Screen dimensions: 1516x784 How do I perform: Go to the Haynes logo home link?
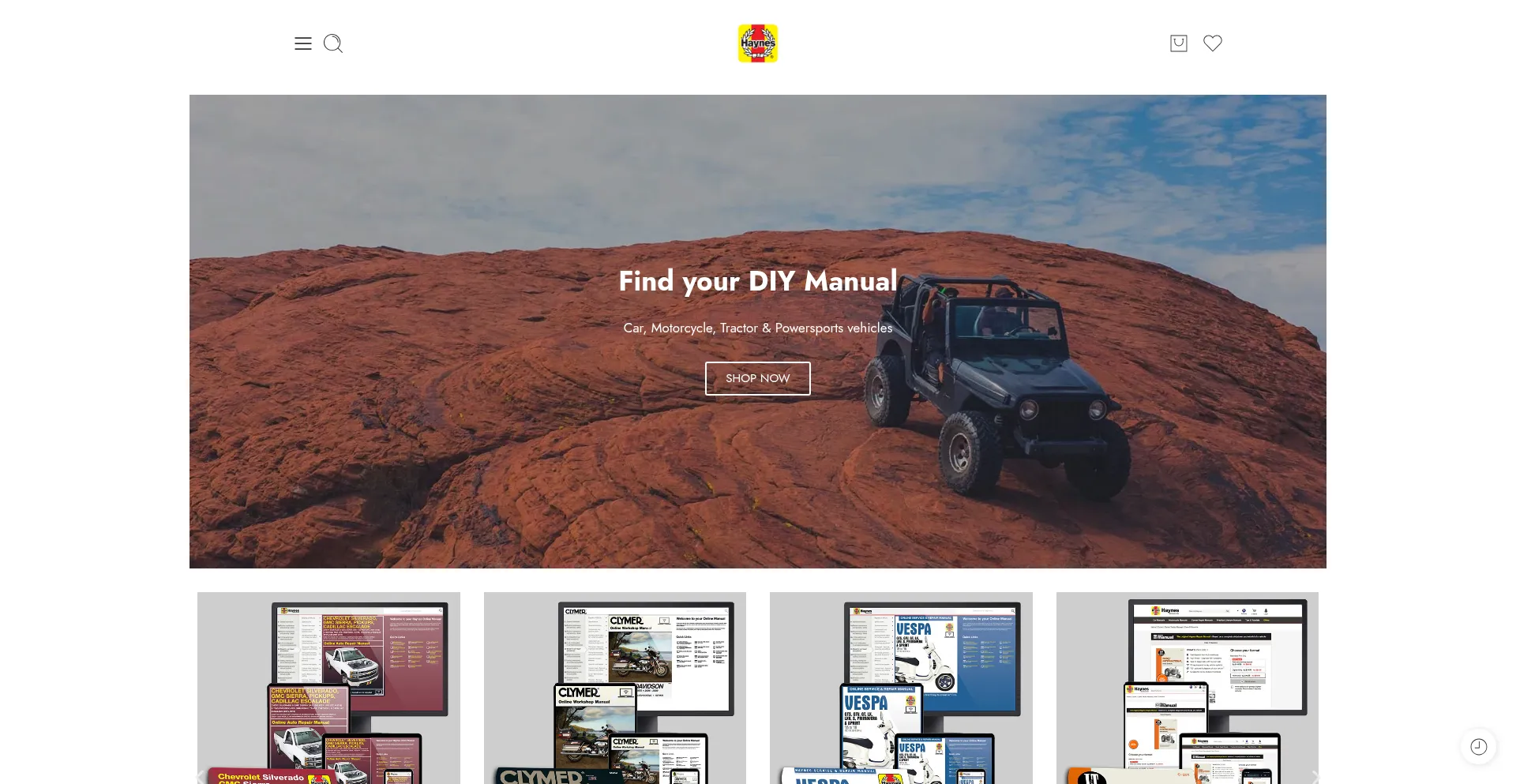click(758, 43)
